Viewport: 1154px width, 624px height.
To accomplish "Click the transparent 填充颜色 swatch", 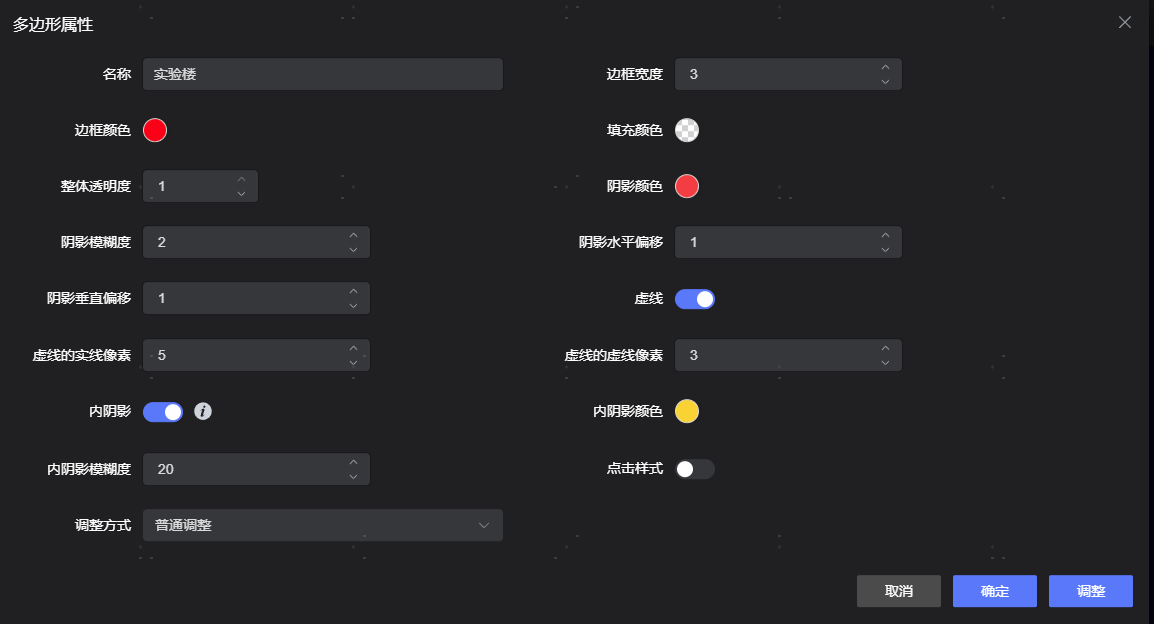I will [687, 130].
